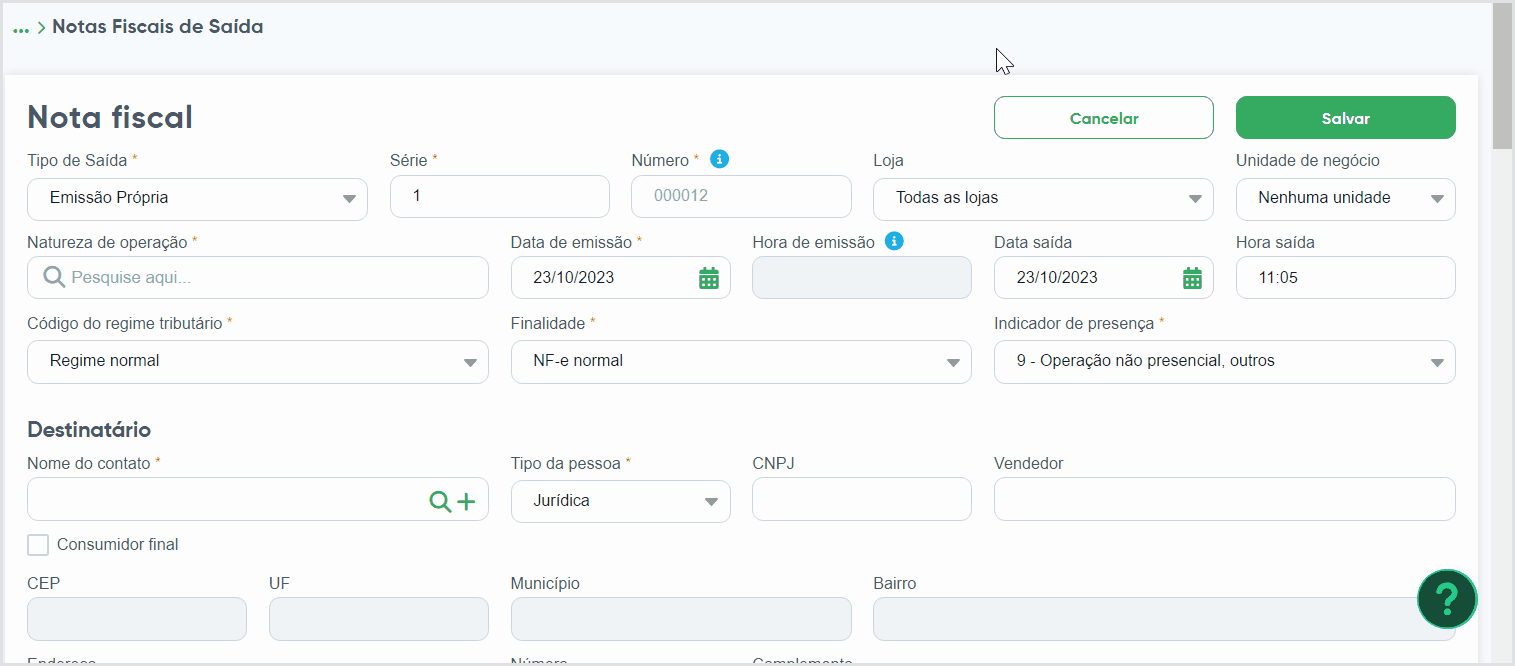The image size is (1515, 666).
Task: Click the disabled Hora de emissão field
Action: (862, 277)
